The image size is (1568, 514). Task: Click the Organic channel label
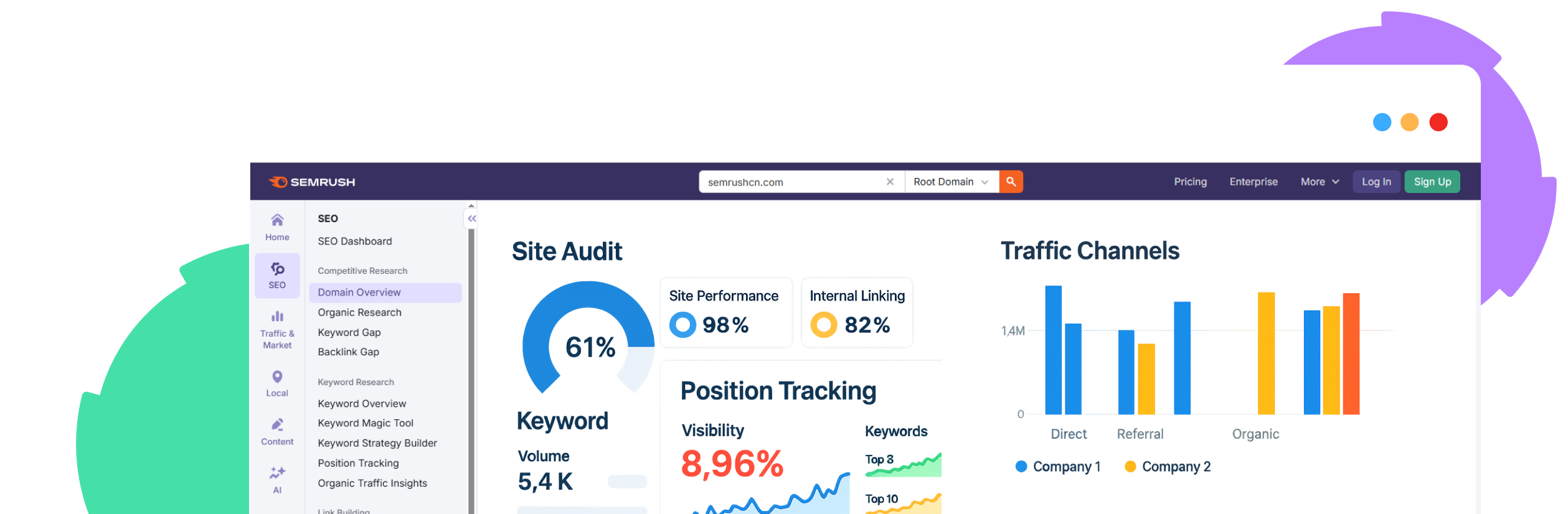pyautogui.click(x=1255, y=434)
